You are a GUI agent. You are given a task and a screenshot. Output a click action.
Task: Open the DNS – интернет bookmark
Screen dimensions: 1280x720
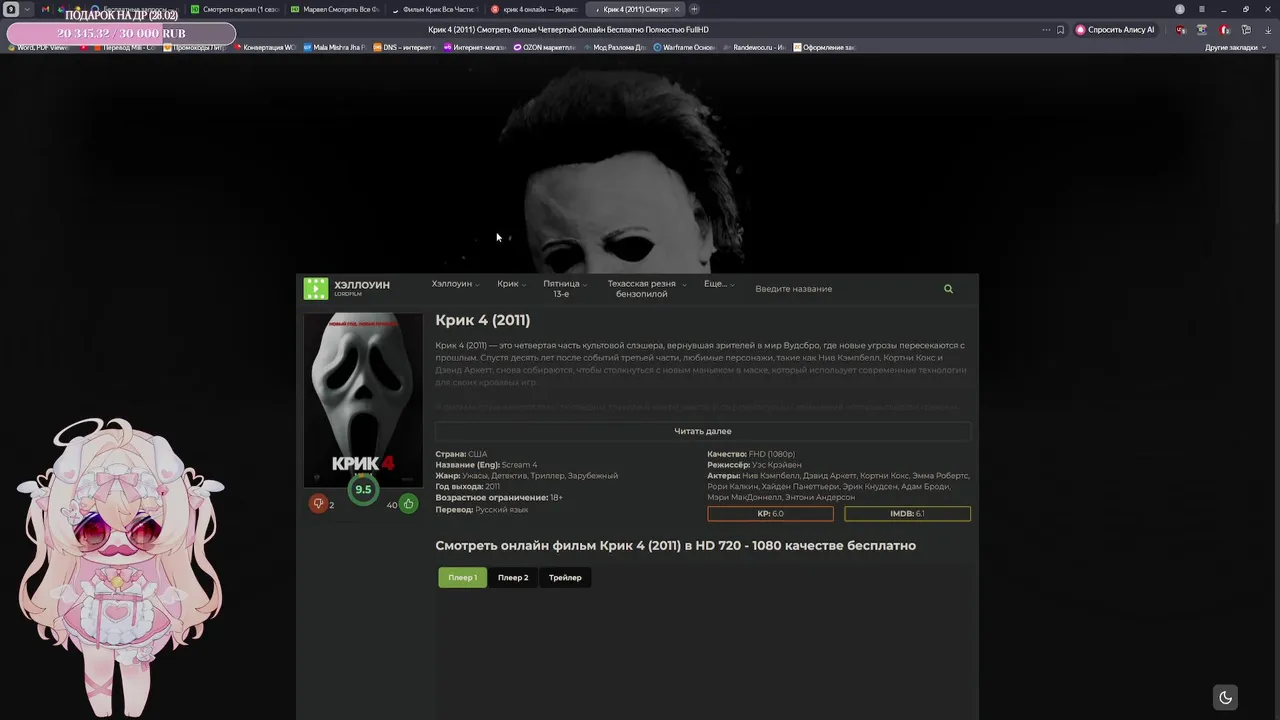(x=403, y=47)
